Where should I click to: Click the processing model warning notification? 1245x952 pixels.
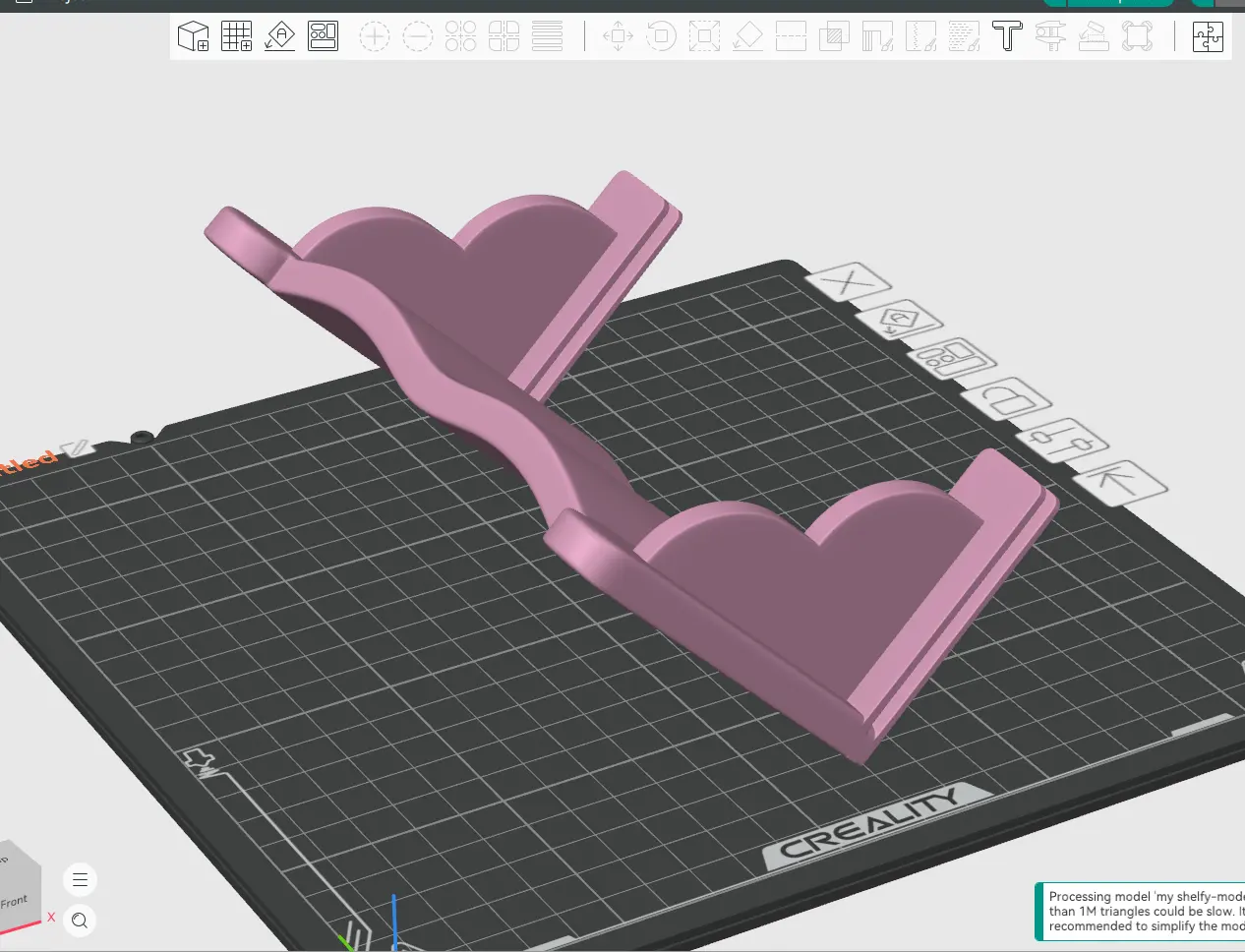pyautogui.click(x=1141, y=912)
